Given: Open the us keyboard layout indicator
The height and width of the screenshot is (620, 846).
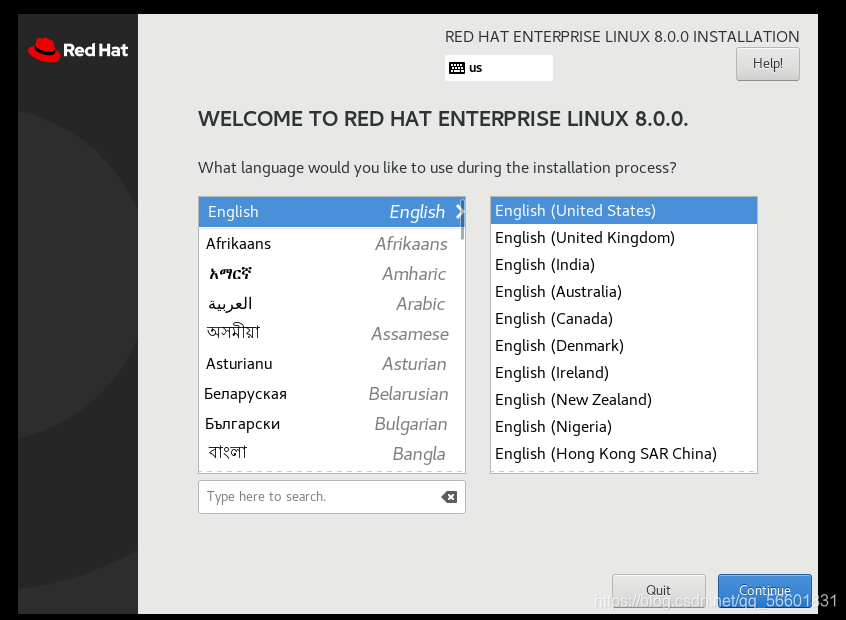Looking at the screenshot, I should [x=499, y=68].
